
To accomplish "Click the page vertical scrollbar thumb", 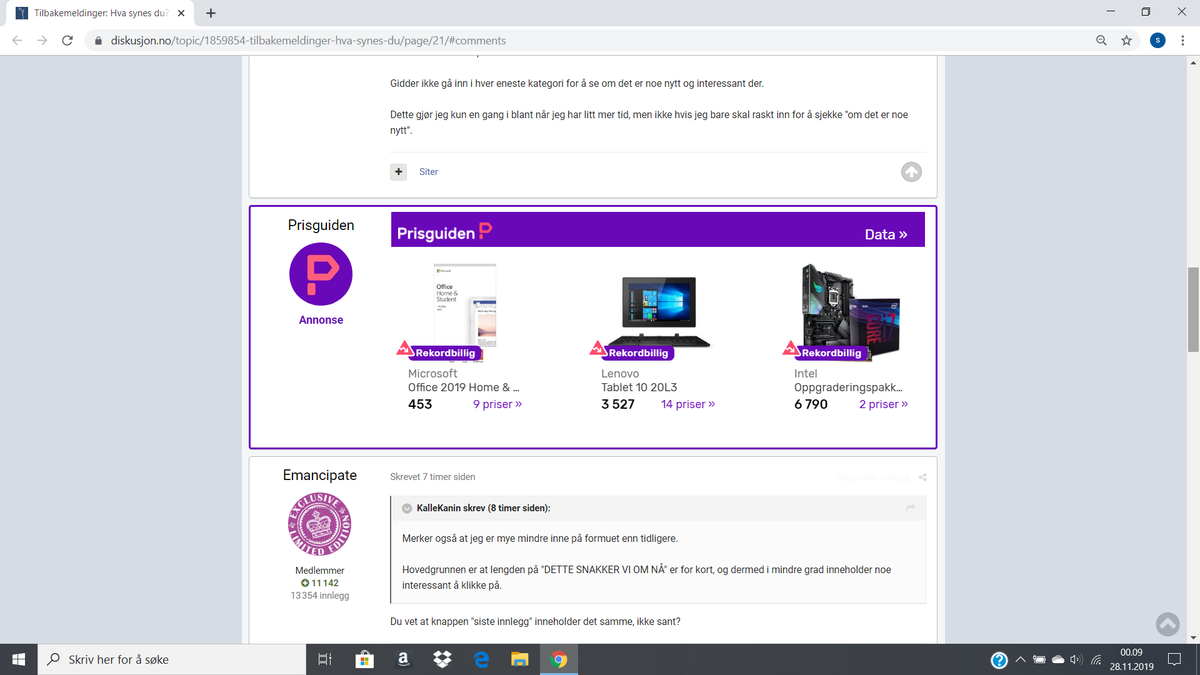I will pyautogui.click(x=1192, y=309).
